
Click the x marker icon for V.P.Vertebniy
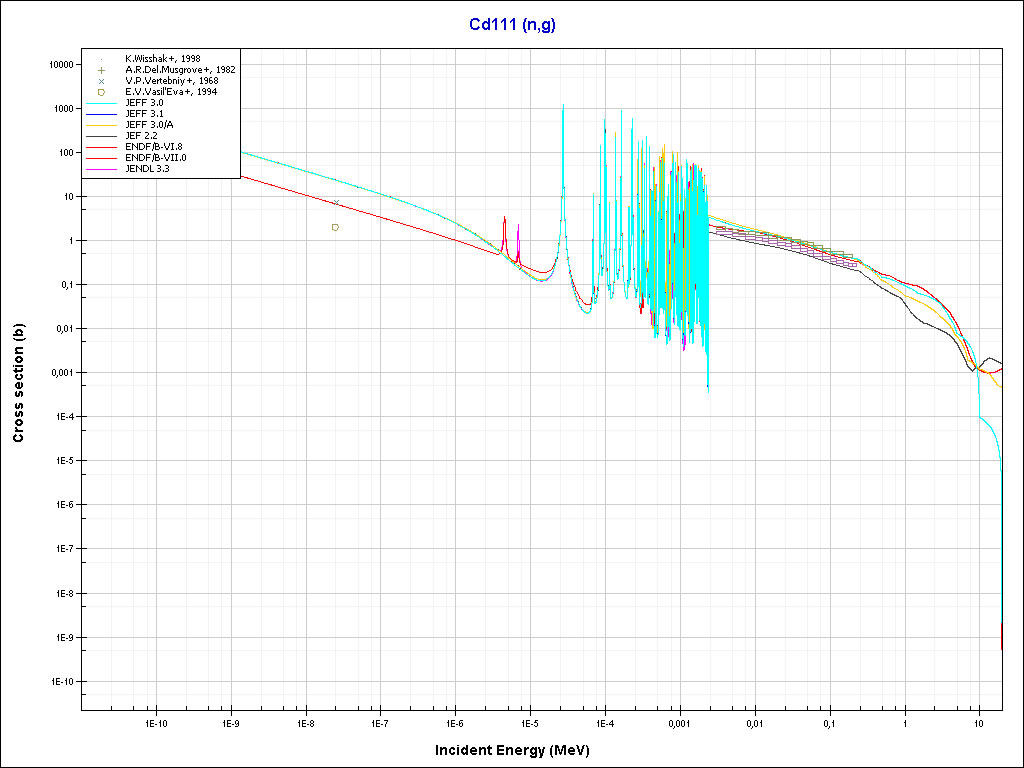[x=102, y=81]
